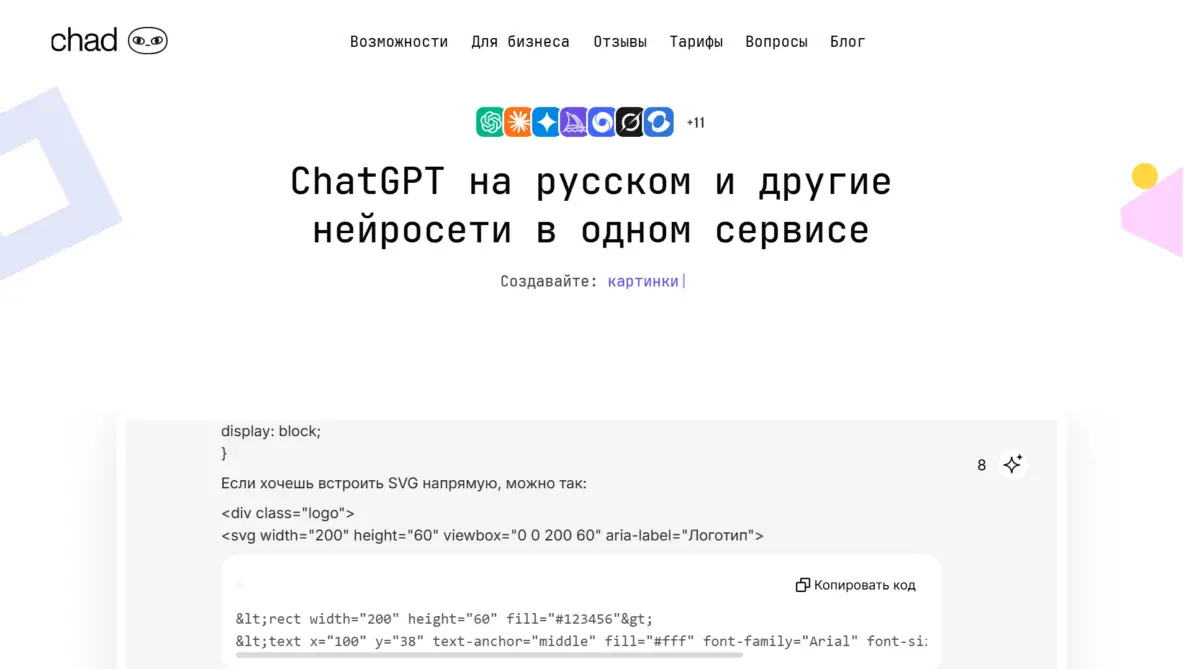
Task: Click the blue swirl neural network icon
Action: pyautogui.click(x=602, y=122)
